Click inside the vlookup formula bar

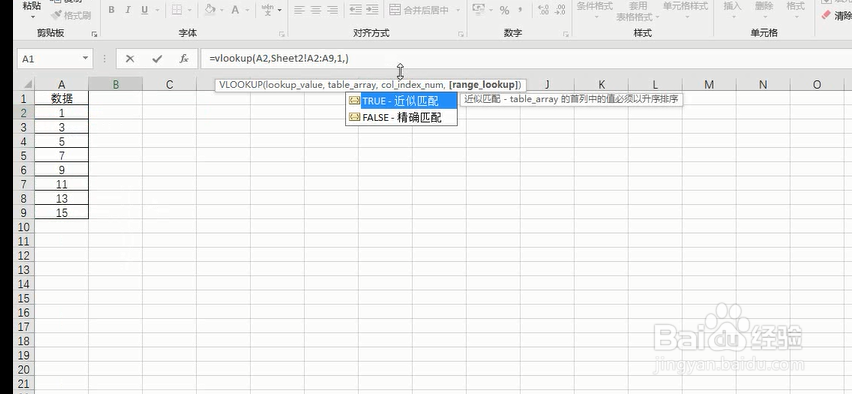[x=526, y=59]
